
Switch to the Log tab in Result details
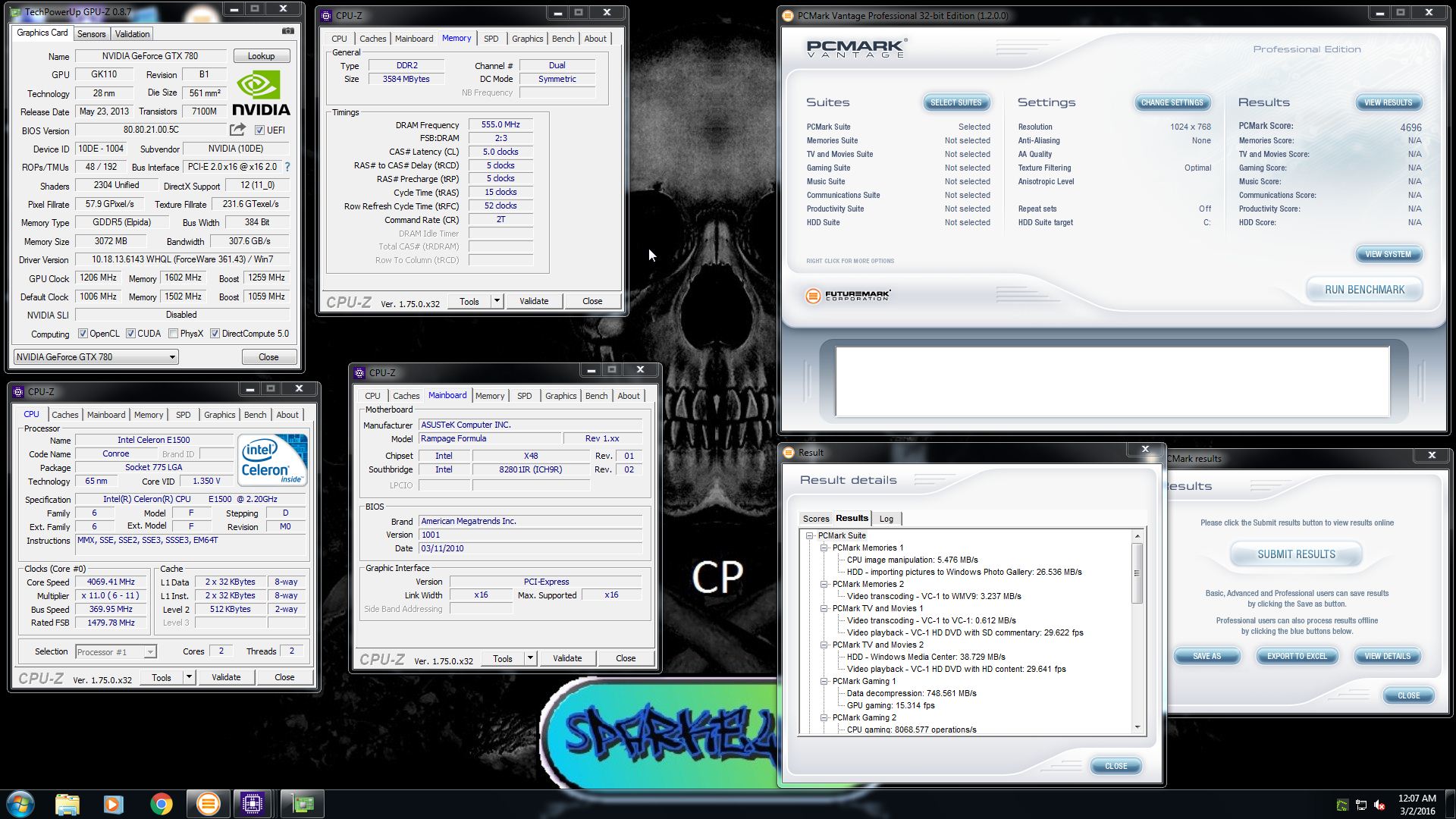coord(886,519)
